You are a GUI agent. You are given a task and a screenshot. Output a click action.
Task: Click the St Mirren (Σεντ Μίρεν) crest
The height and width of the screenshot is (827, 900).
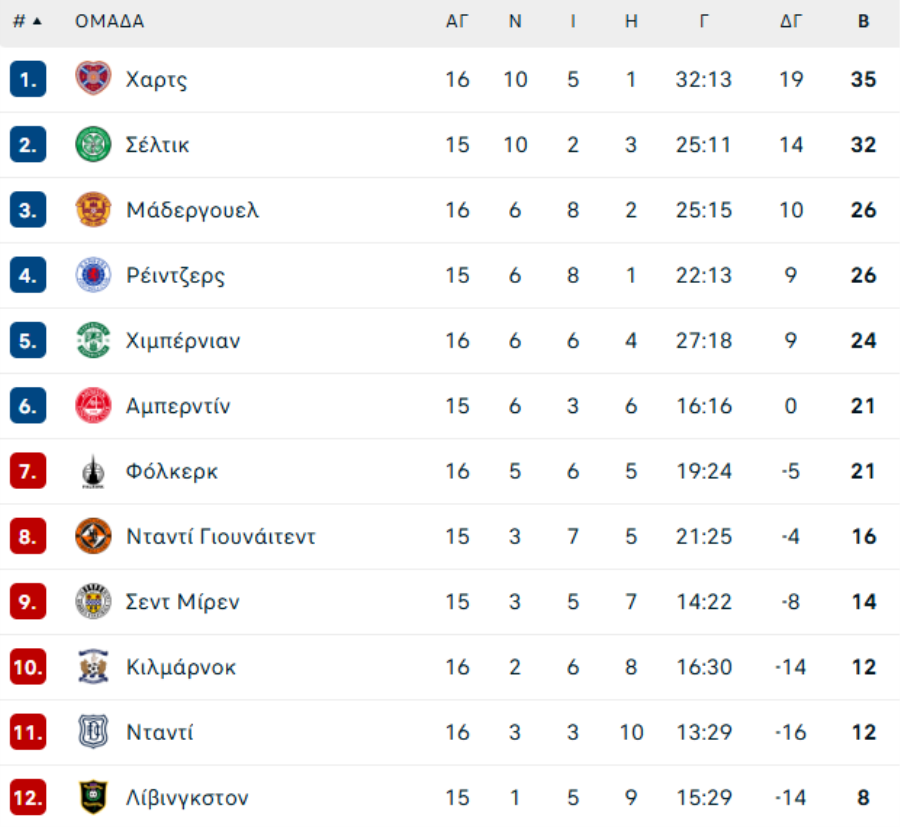click(x=93, y=602)
